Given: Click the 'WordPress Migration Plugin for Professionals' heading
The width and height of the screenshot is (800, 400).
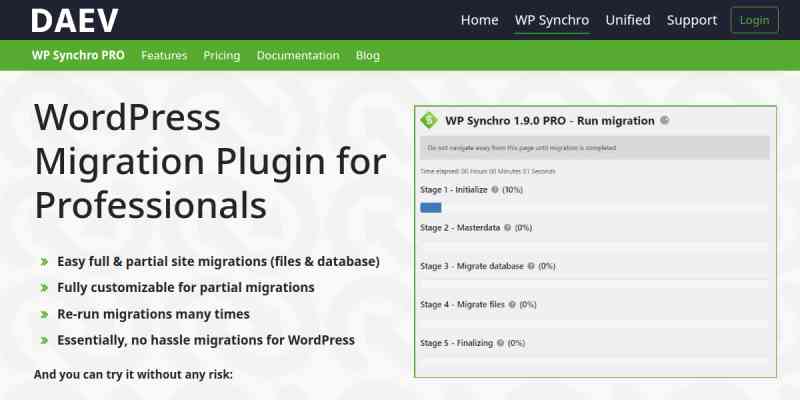Looking at the screenshot, I should click(x=210, y=161).
